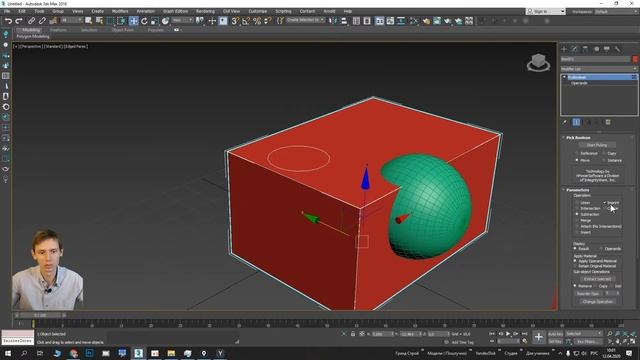This screenshot has width=640, height=360.
Task: Open the Customize menu
Action: 258,11
